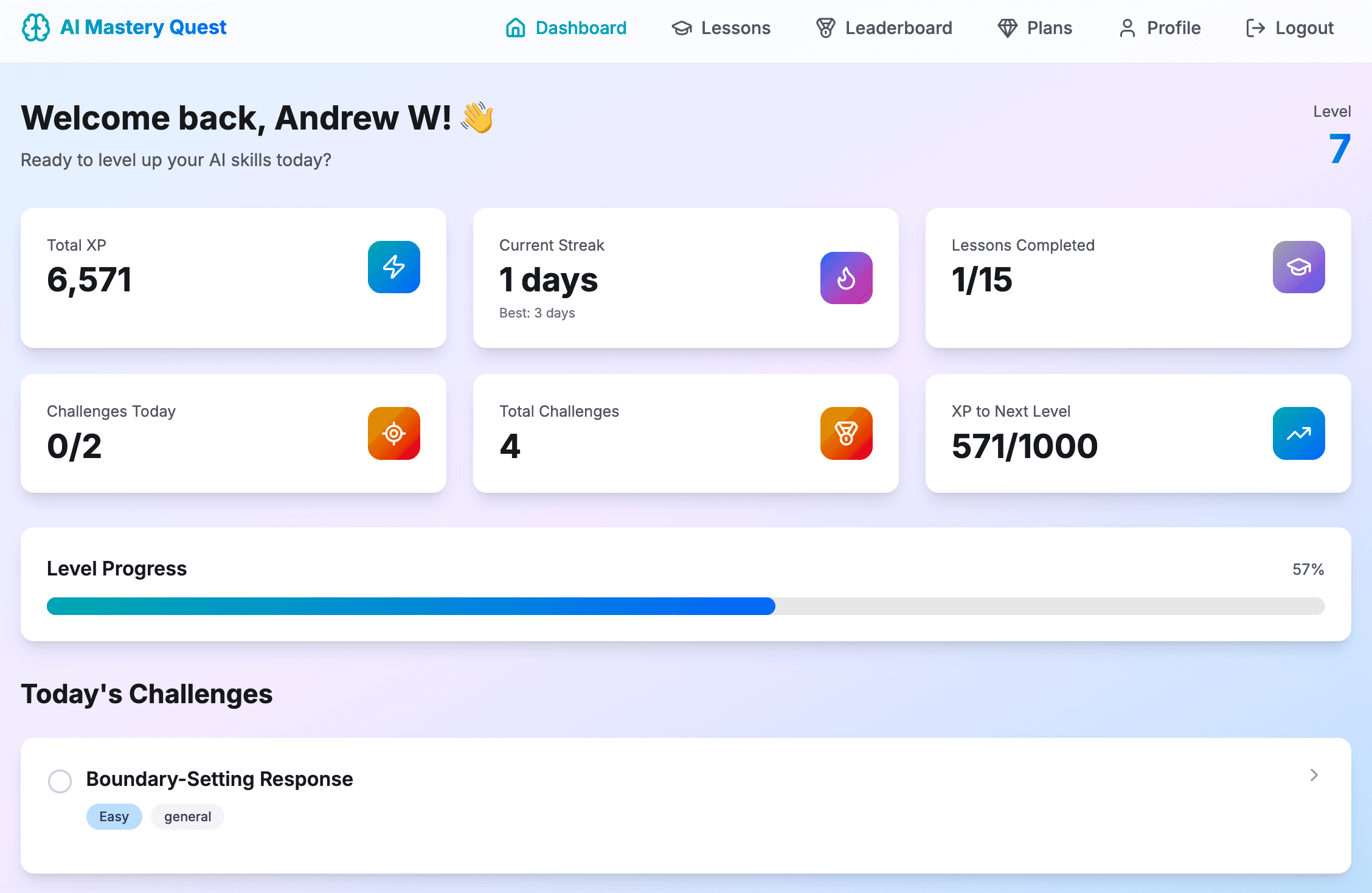This screenshot has width=1372, height=893.
Task: Open the Lessons tab
Action: coord(721,28)
